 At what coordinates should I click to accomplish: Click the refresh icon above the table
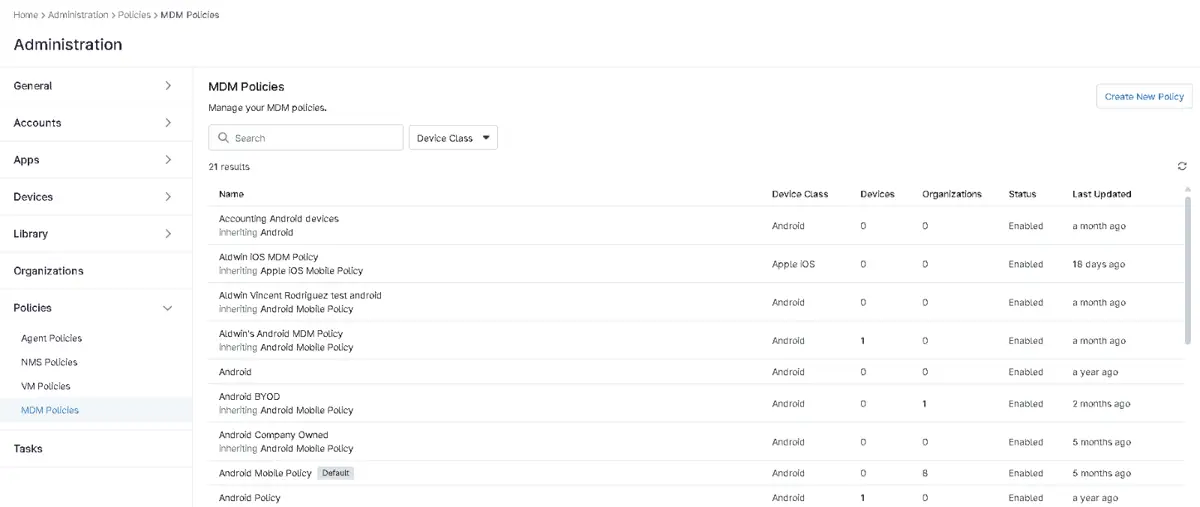(1182, 166)
